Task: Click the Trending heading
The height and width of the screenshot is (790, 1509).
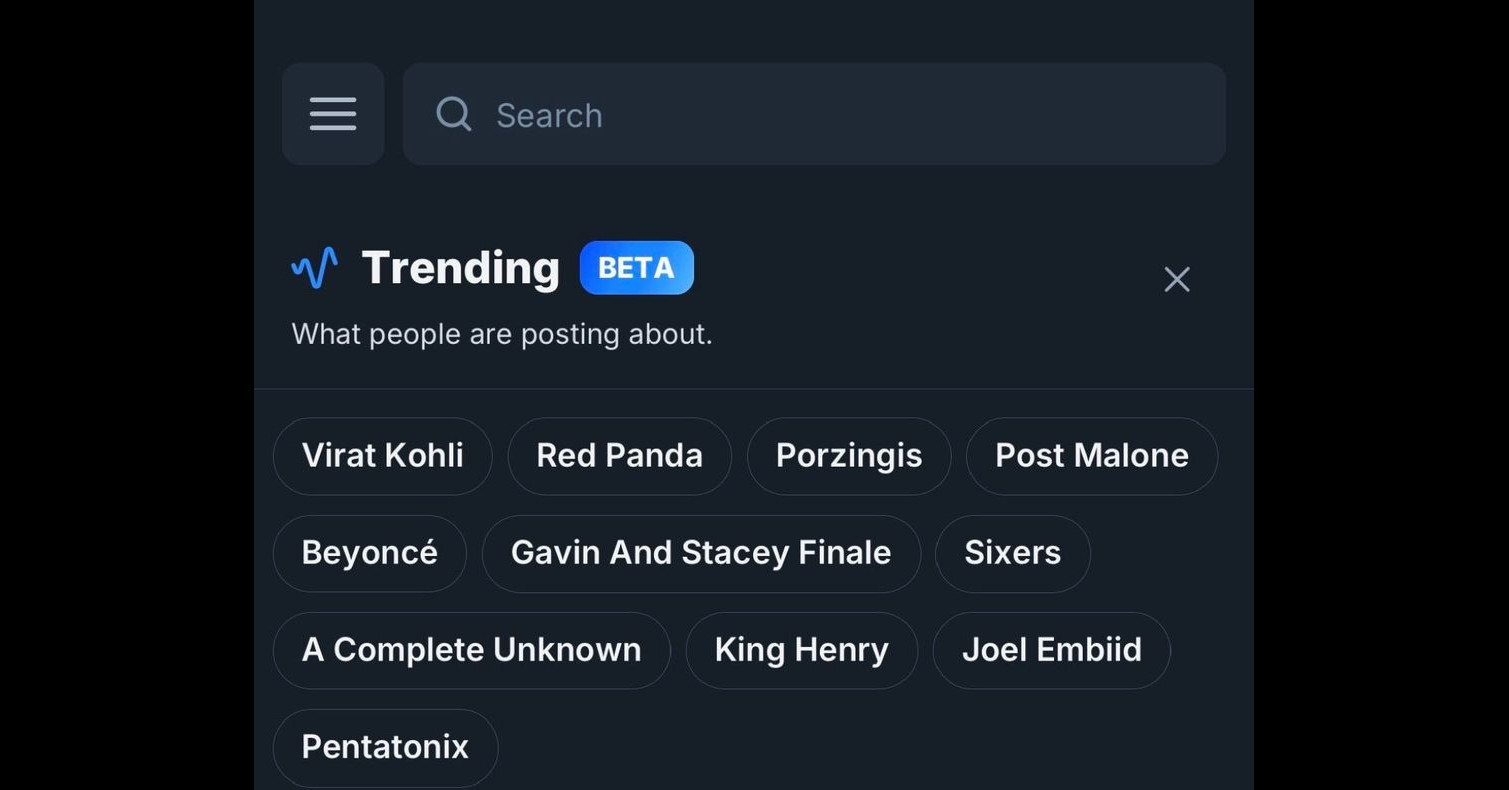Action: [x=460, y=268]
